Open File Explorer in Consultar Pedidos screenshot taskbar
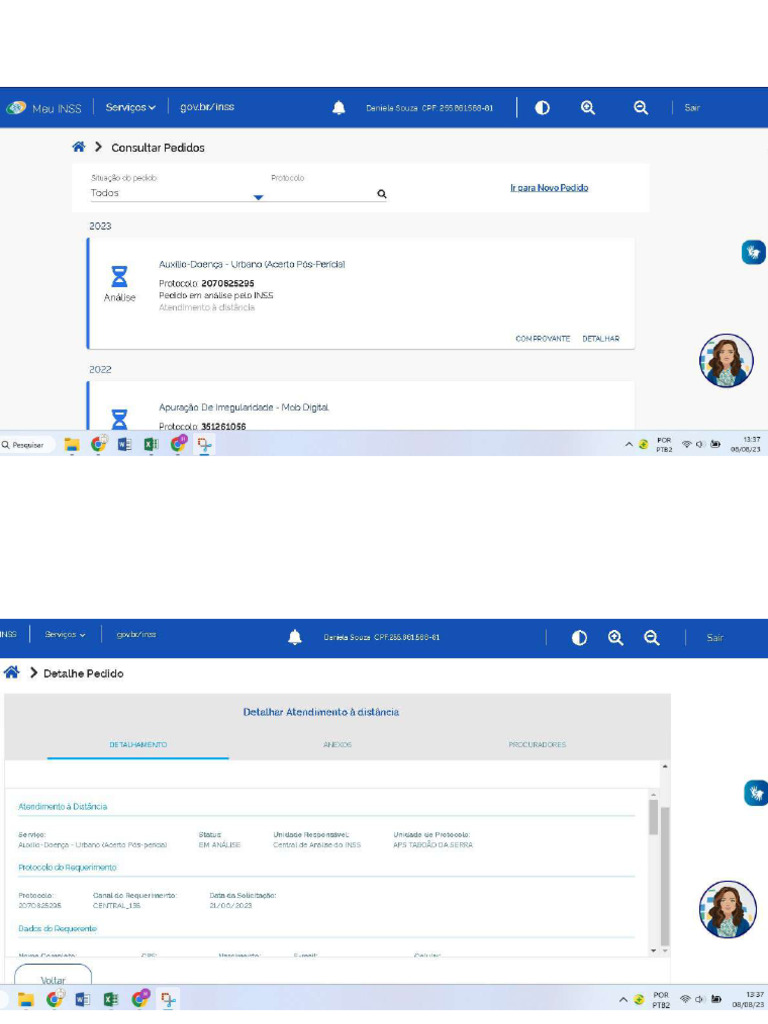The width and height of the screenshot is (768, 1024). [72, 445]
